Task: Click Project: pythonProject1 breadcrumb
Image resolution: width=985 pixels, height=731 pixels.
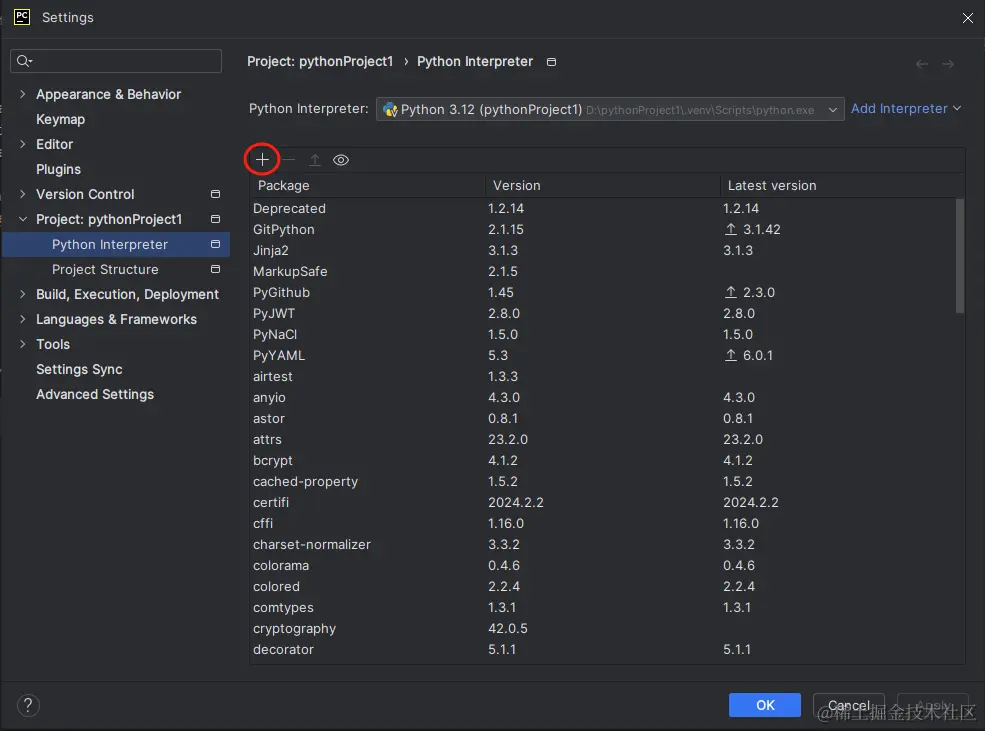Action: click(320, 62)
